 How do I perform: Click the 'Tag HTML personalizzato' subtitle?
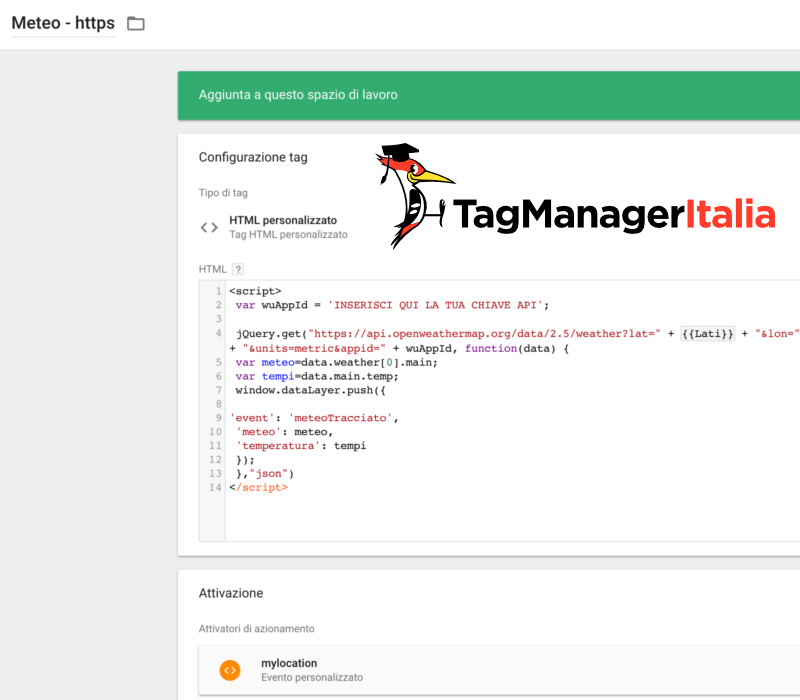click(288, 234)
